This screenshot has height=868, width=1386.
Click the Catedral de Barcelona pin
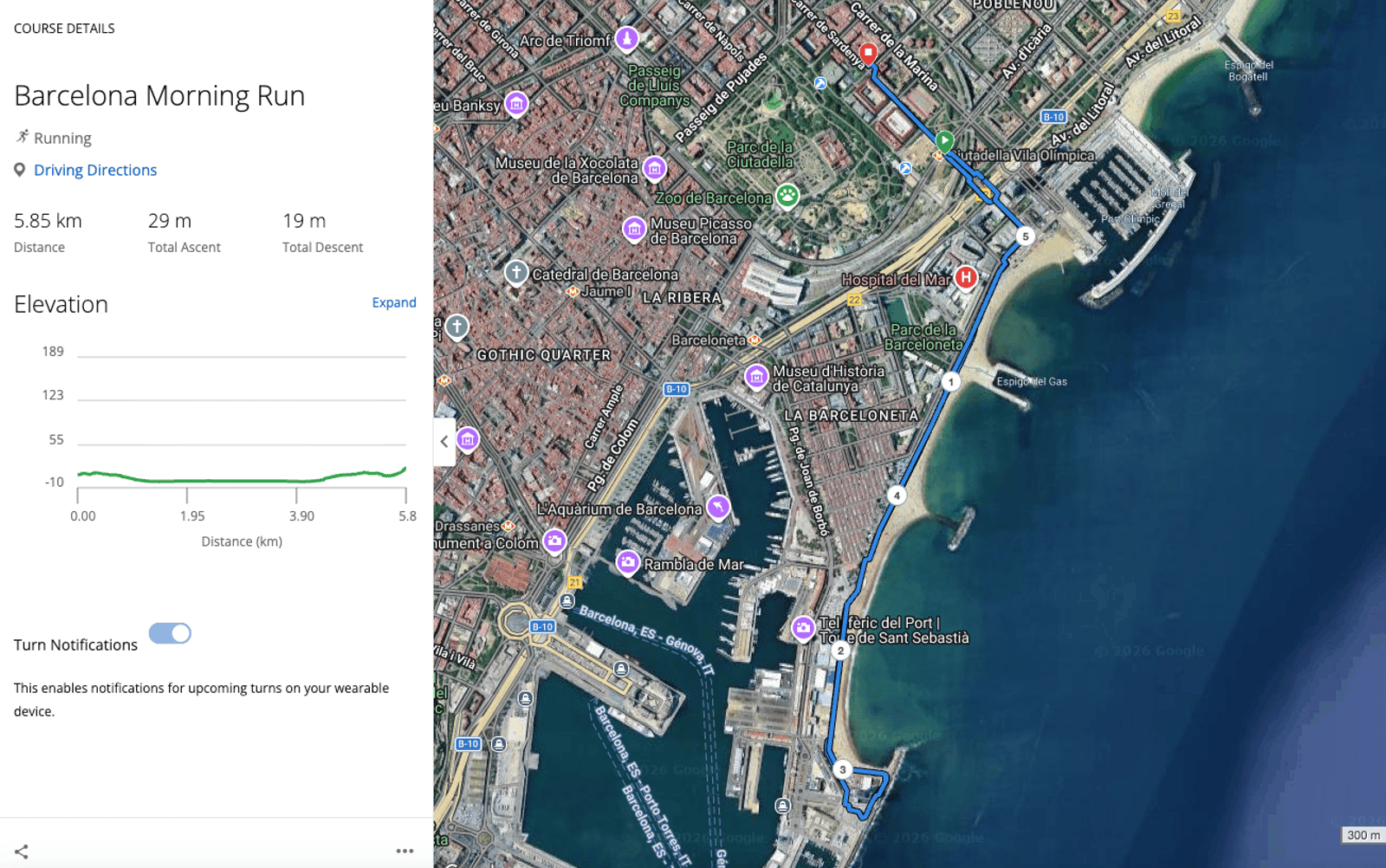[x=516, y=273]
